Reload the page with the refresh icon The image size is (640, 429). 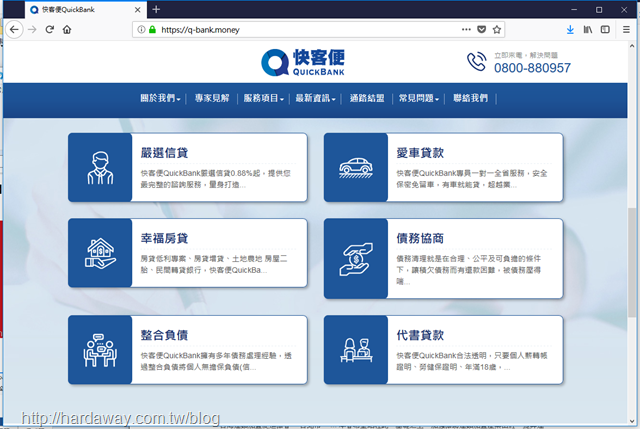[50, 29]
